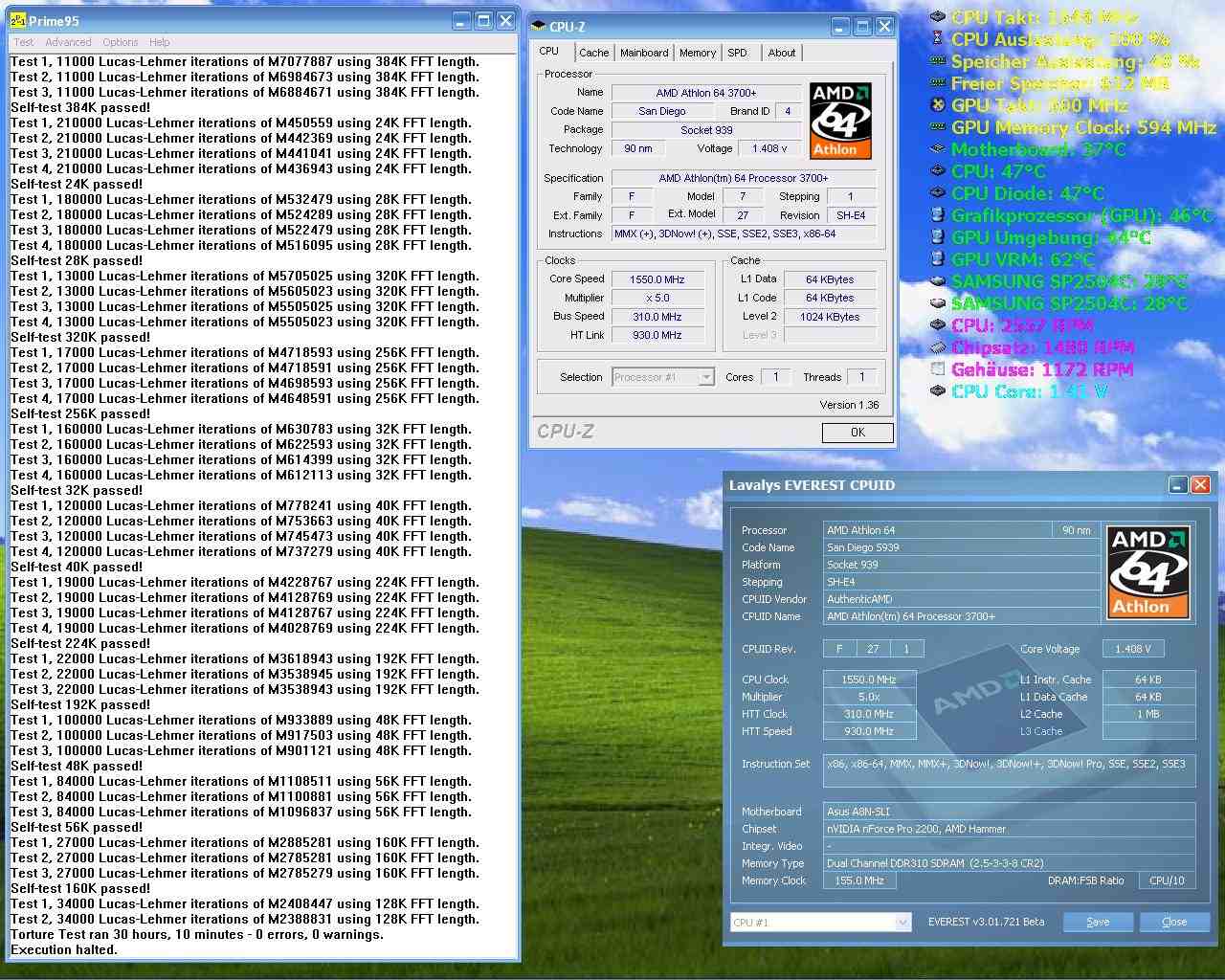Click the Motherboard value Asus A8N-SLI in EVEREST
Screen dimensions: 1225x980
coord(1010,812)
